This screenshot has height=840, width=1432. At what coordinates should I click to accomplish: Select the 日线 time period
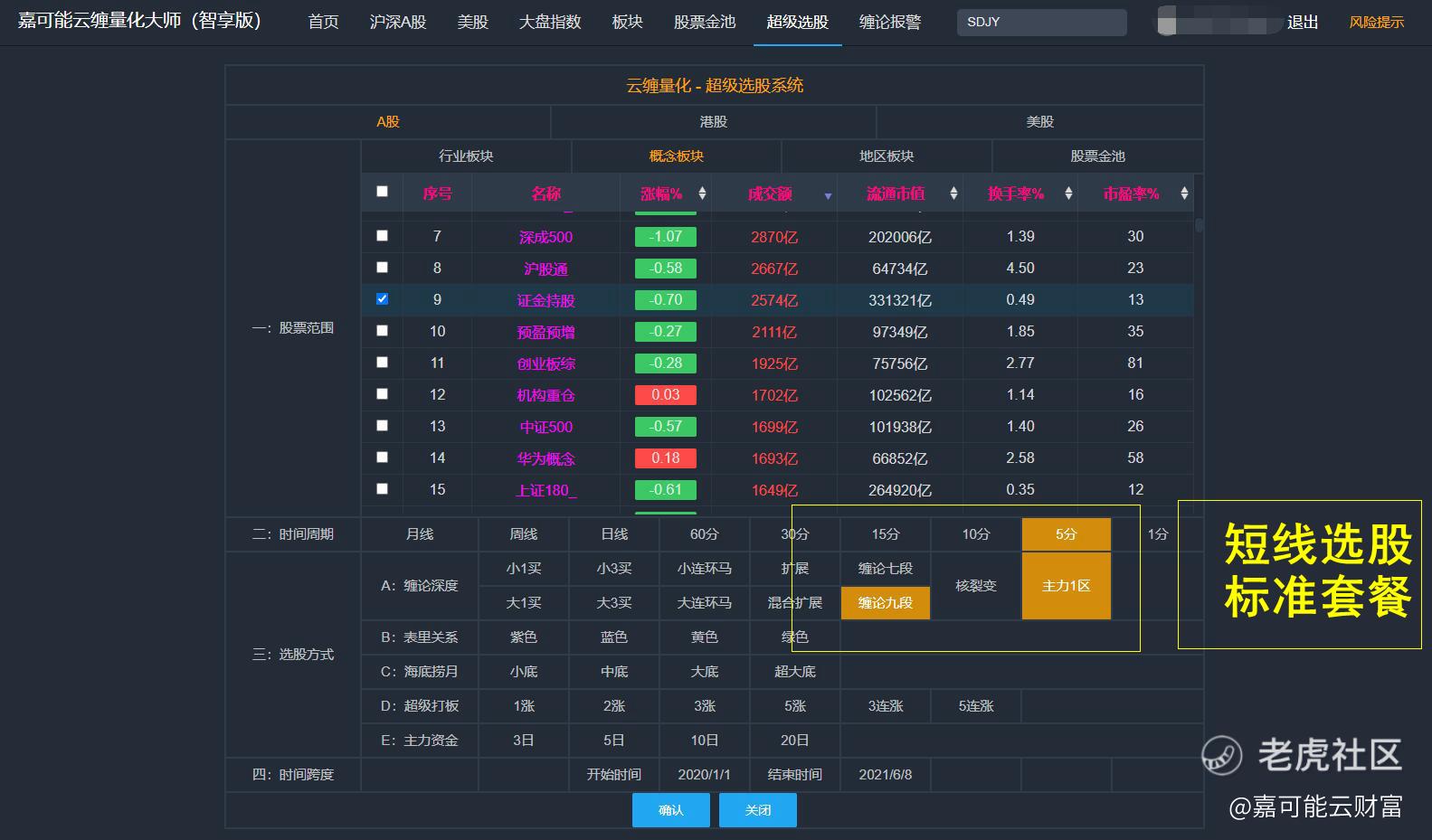pos(614,534)
